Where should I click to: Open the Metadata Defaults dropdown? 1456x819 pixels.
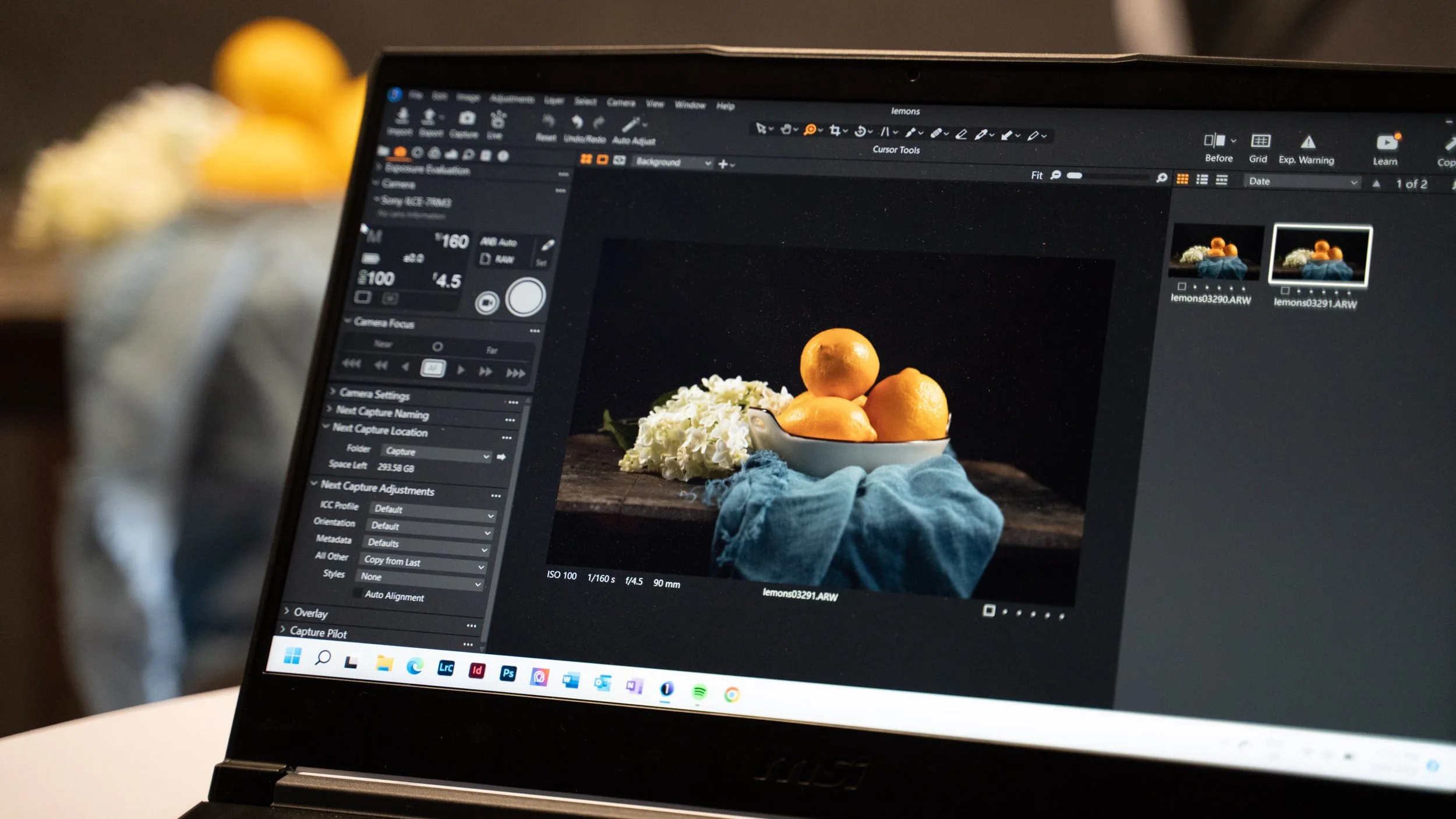(426, 546)
